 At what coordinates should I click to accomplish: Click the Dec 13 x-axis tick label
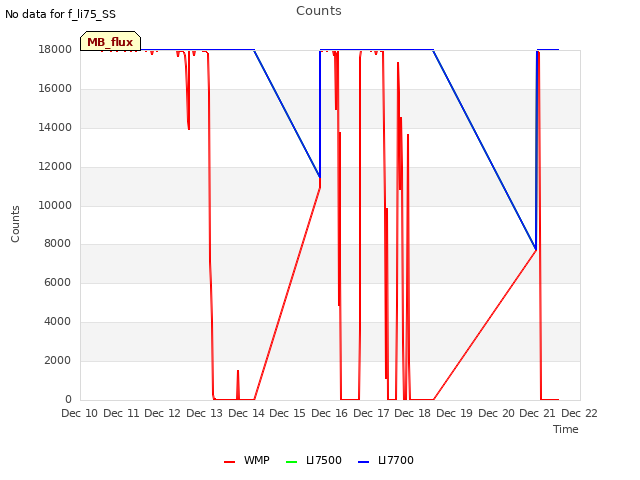coord(204,413)
